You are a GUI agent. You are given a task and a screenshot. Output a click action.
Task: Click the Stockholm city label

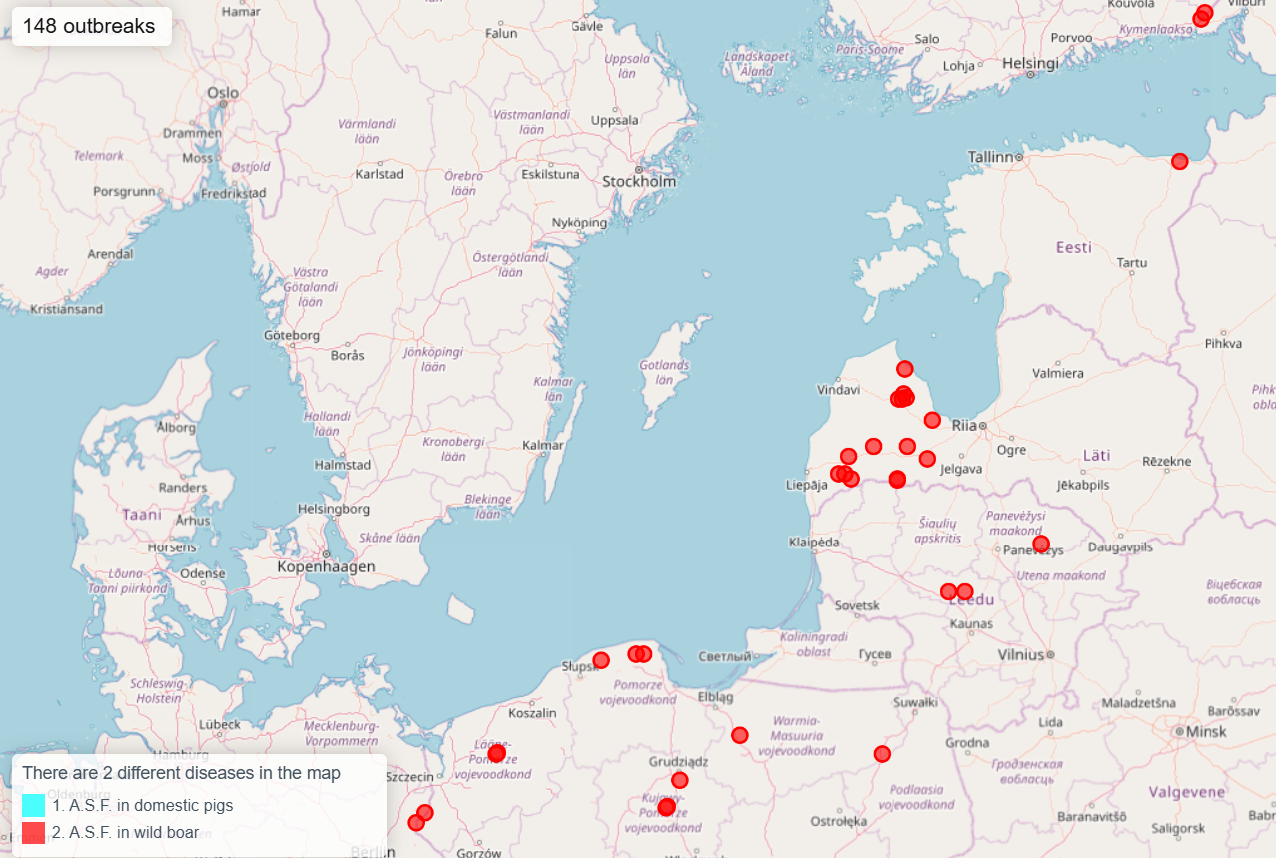coord(639,182)
